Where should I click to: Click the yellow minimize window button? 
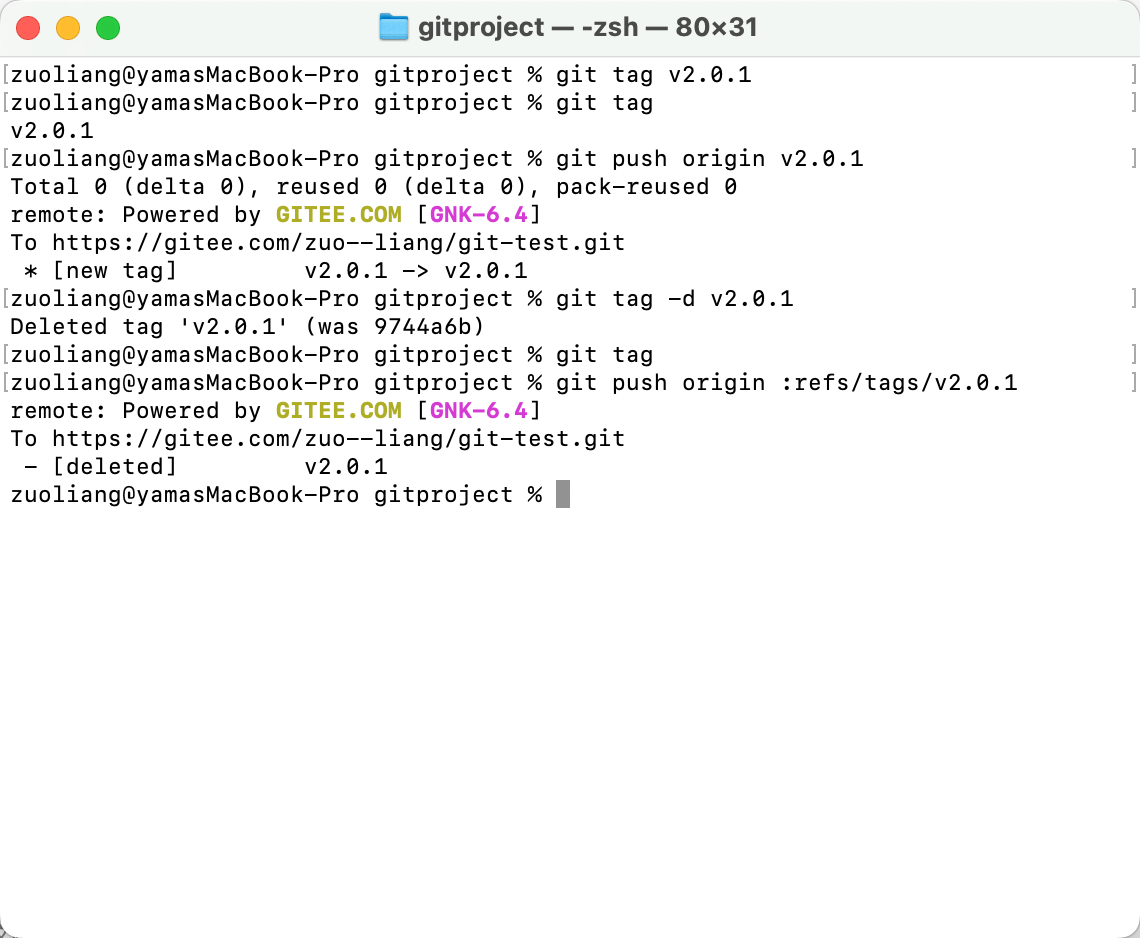click(68, 28)
